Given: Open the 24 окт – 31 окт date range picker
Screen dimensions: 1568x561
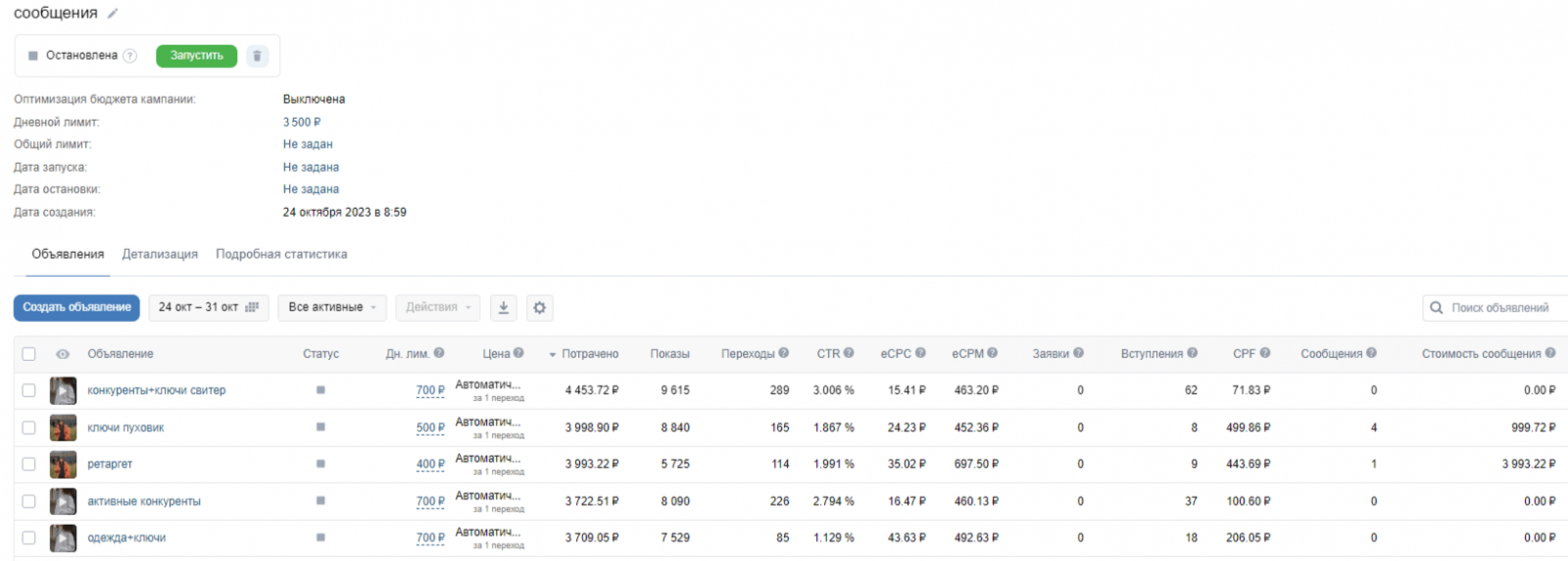Looking at the screenshot, I should coord(208,307).
